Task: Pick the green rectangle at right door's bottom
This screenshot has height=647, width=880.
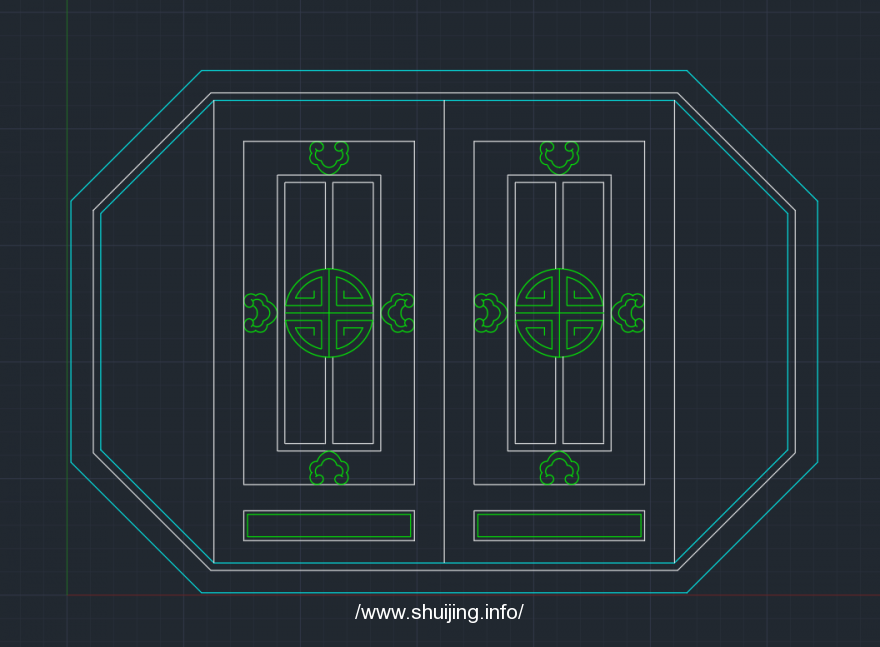Action: [560, 526]
